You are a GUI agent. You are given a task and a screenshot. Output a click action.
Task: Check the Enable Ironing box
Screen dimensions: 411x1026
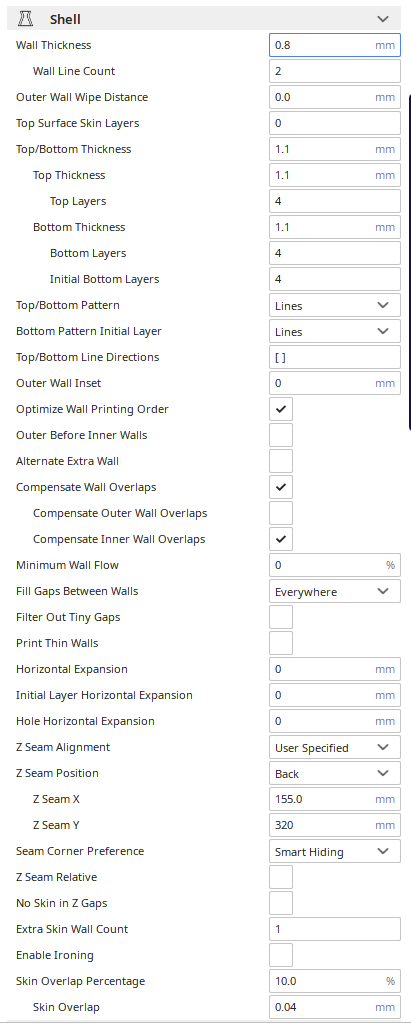point(281,955)
